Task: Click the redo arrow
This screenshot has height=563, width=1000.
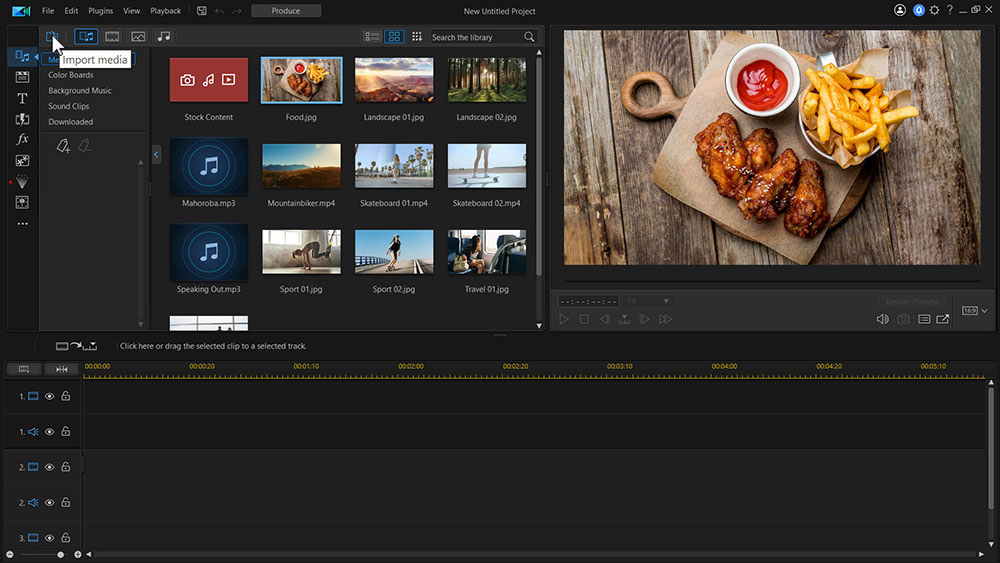Action: [x=237, y=11]
